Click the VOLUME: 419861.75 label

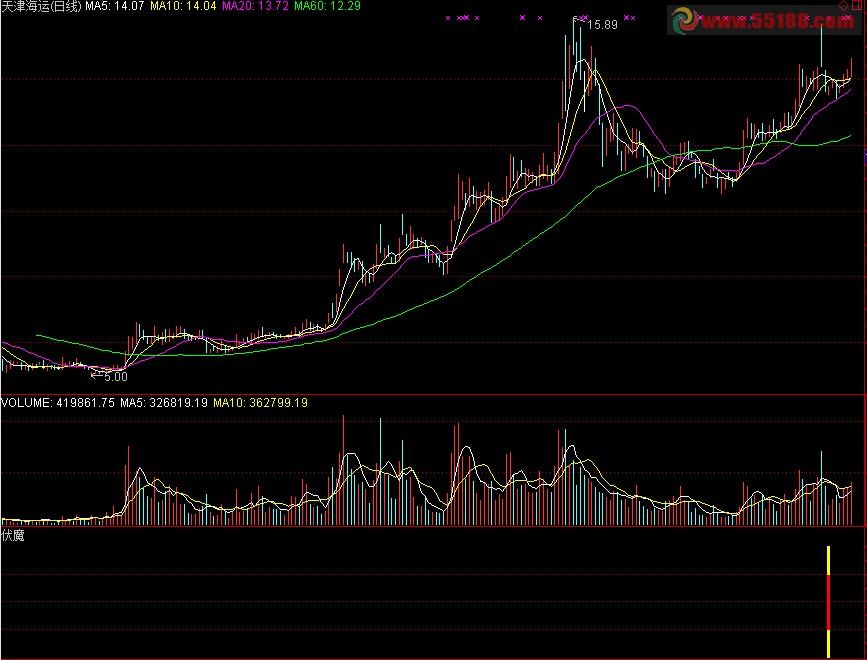click(x=58, y=403)
